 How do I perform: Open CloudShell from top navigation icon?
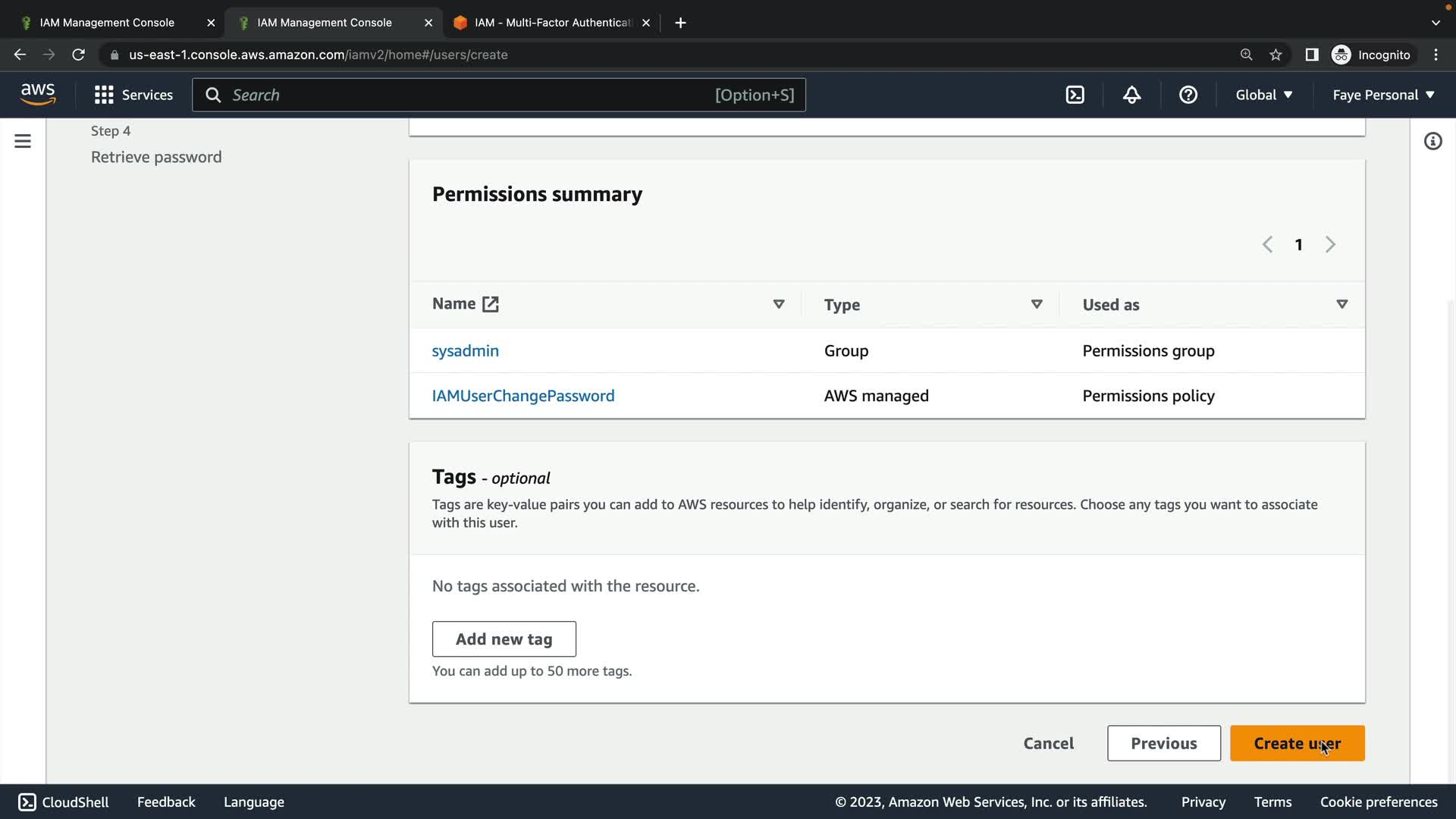(x=1075, y=95)
